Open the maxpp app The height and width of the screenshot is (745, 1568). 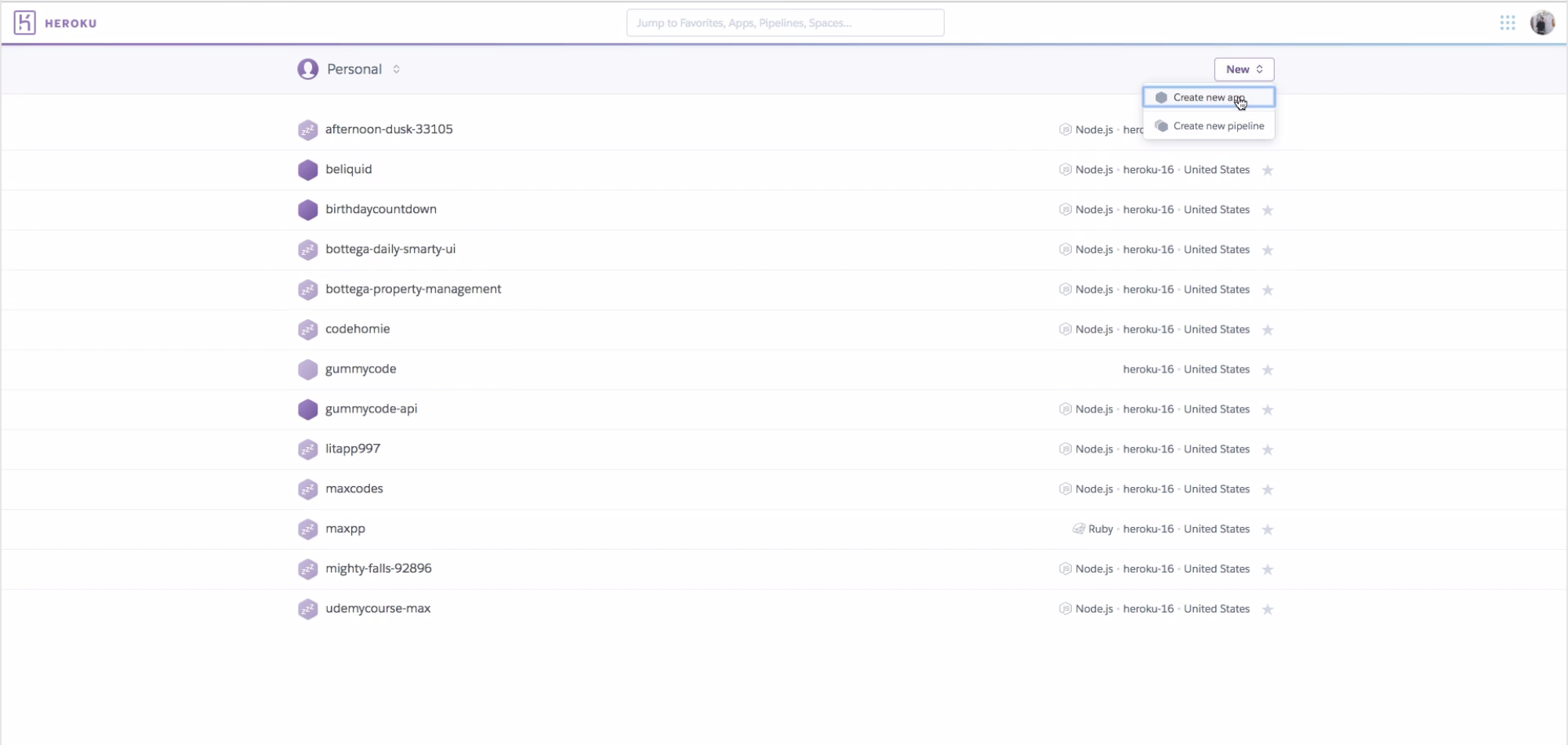[346, 529]
